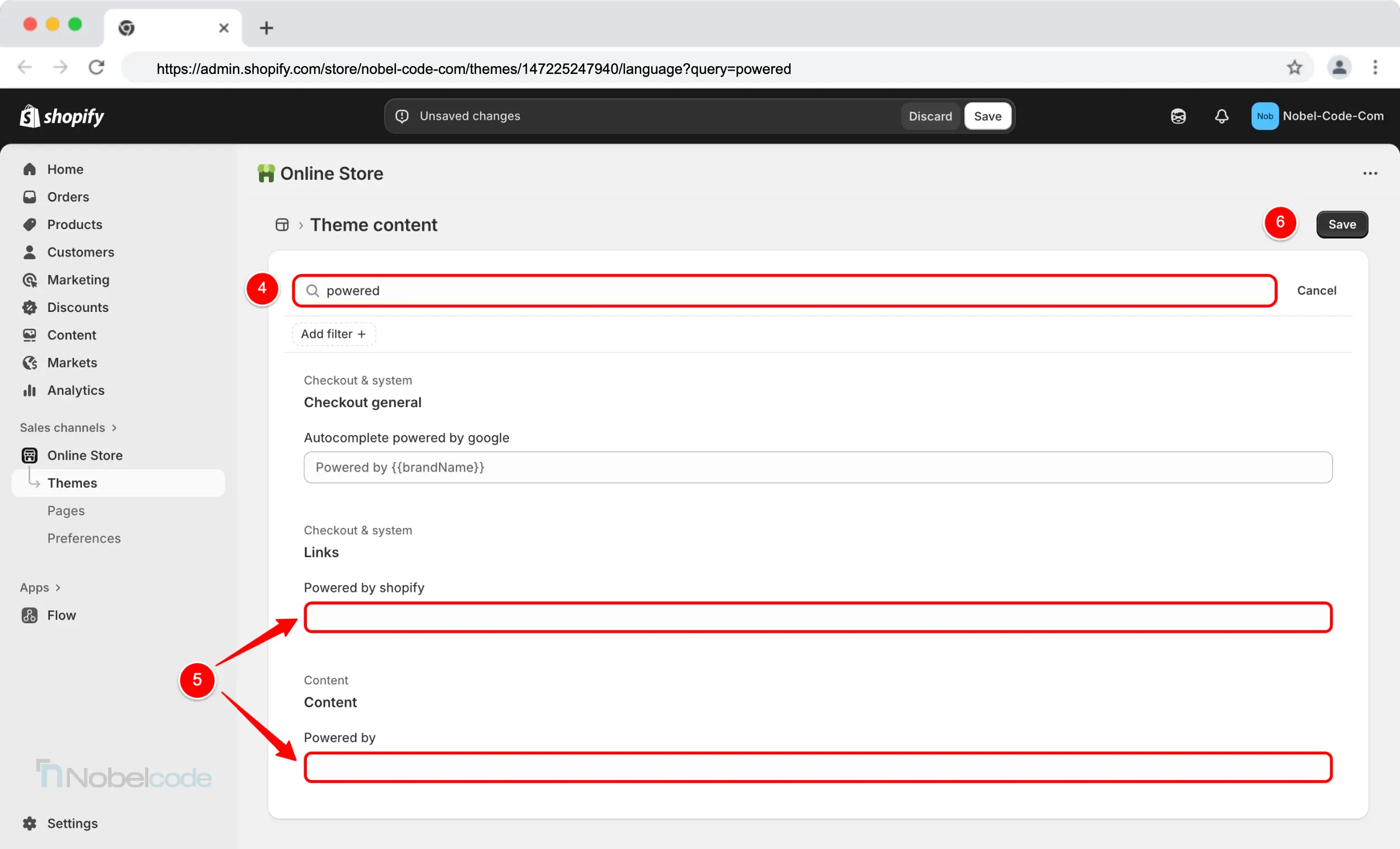
Task: Click the Powered by shopify text field
Action: pyautogui.click(x=817, y=618)
